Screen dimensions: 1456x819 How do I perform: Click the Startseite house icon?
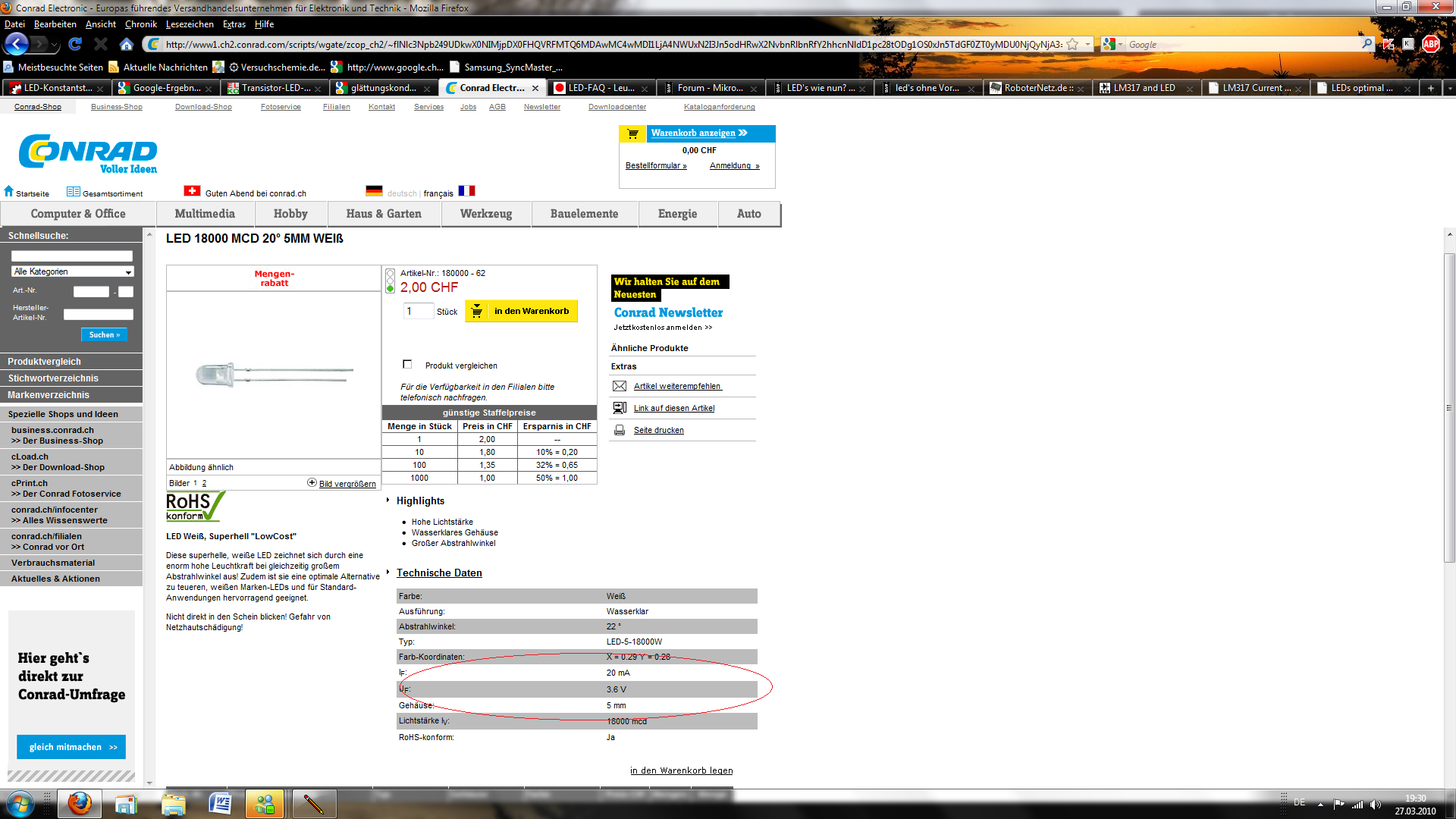pyautogui.click(x=9, y=191)
